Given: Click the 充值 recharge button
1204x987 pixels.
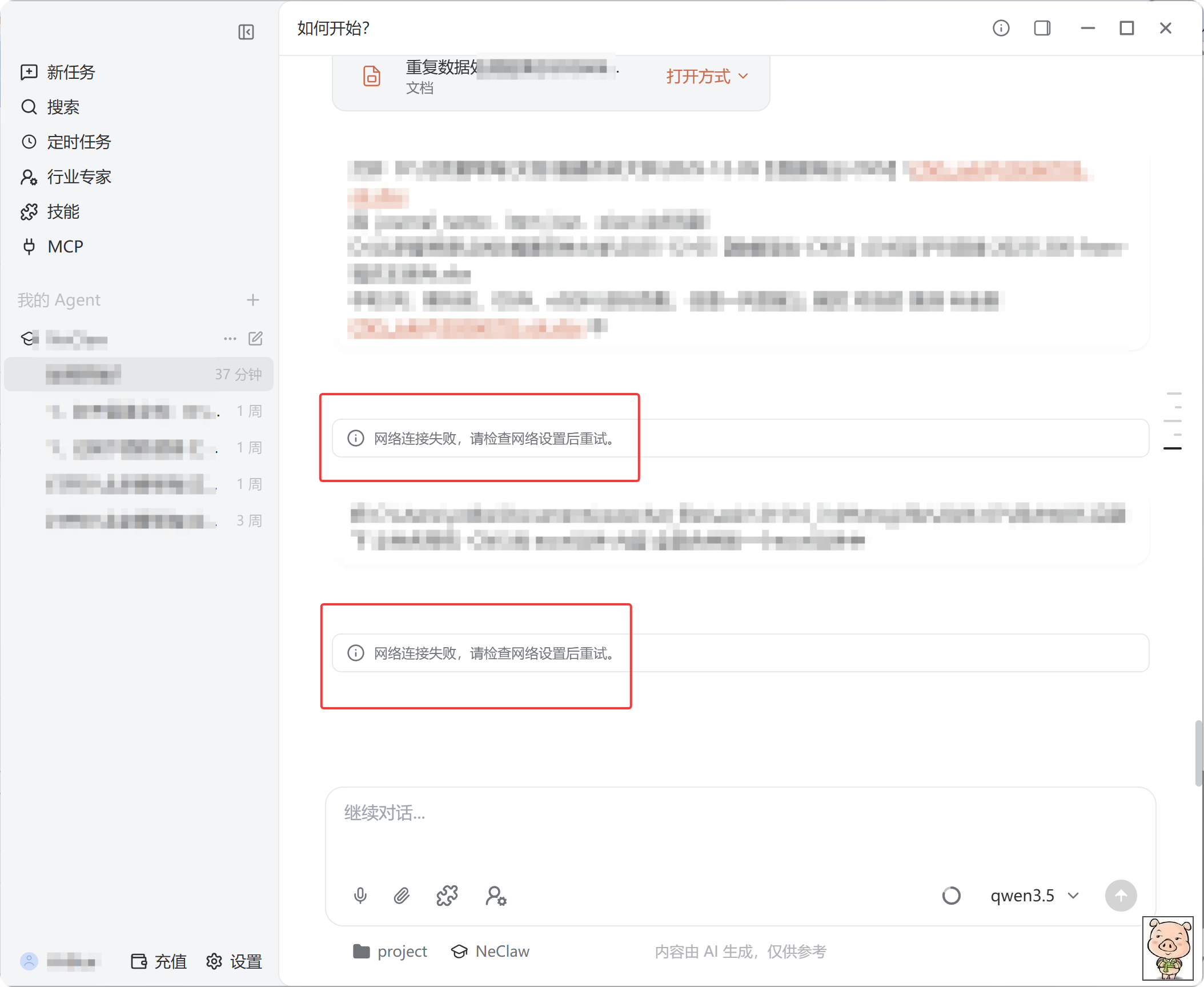Looking at the screenshot, I should (159, 962).
